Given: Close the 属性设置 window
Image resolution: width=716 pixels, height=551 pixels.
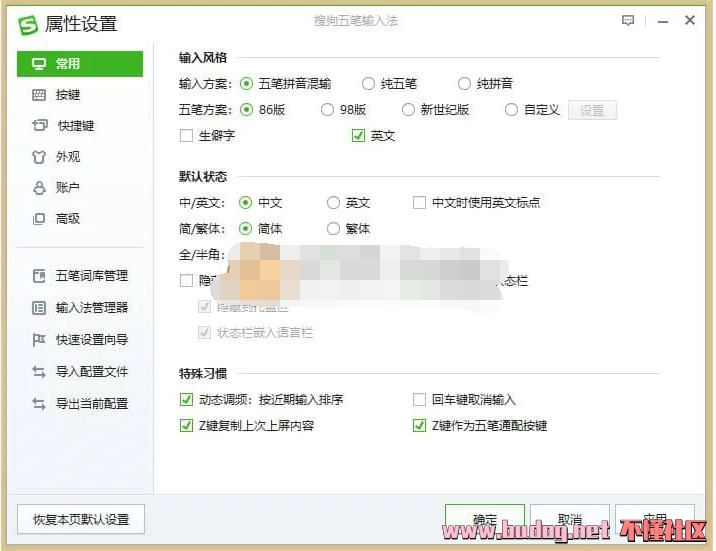Looking at the screenshot, I should click(690, 20).
